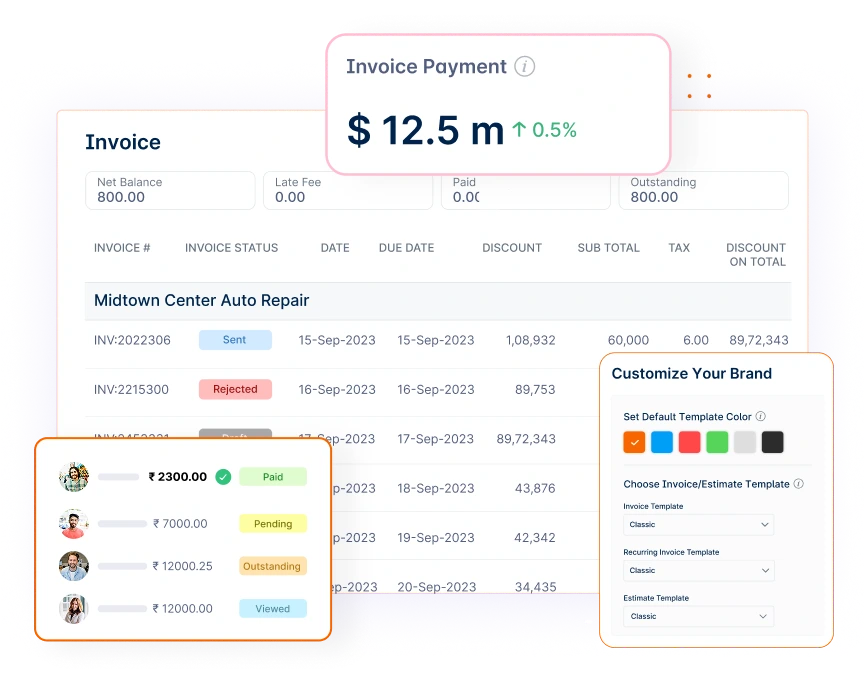The image size is (865, 677).
Task: Sort by the DUE DATE column header
Action: [x=407, y=248]
